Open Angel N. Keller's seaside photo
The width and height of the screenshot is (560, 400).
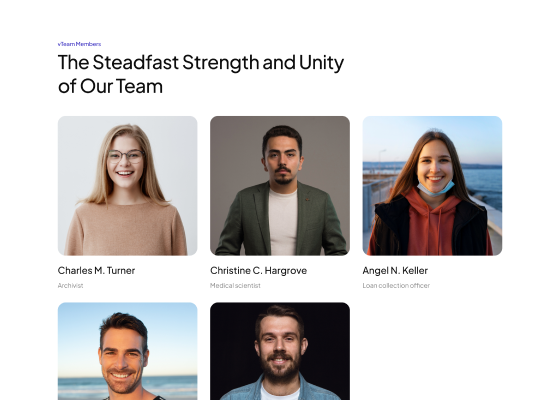pyautogui.click(x=432, y=186)
